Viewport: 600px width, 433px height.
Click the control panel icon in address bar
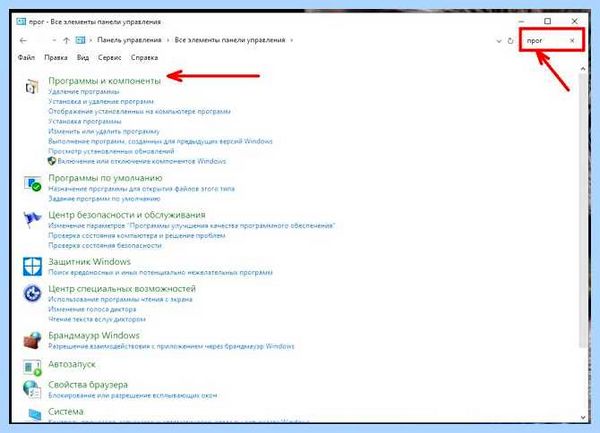80,40
